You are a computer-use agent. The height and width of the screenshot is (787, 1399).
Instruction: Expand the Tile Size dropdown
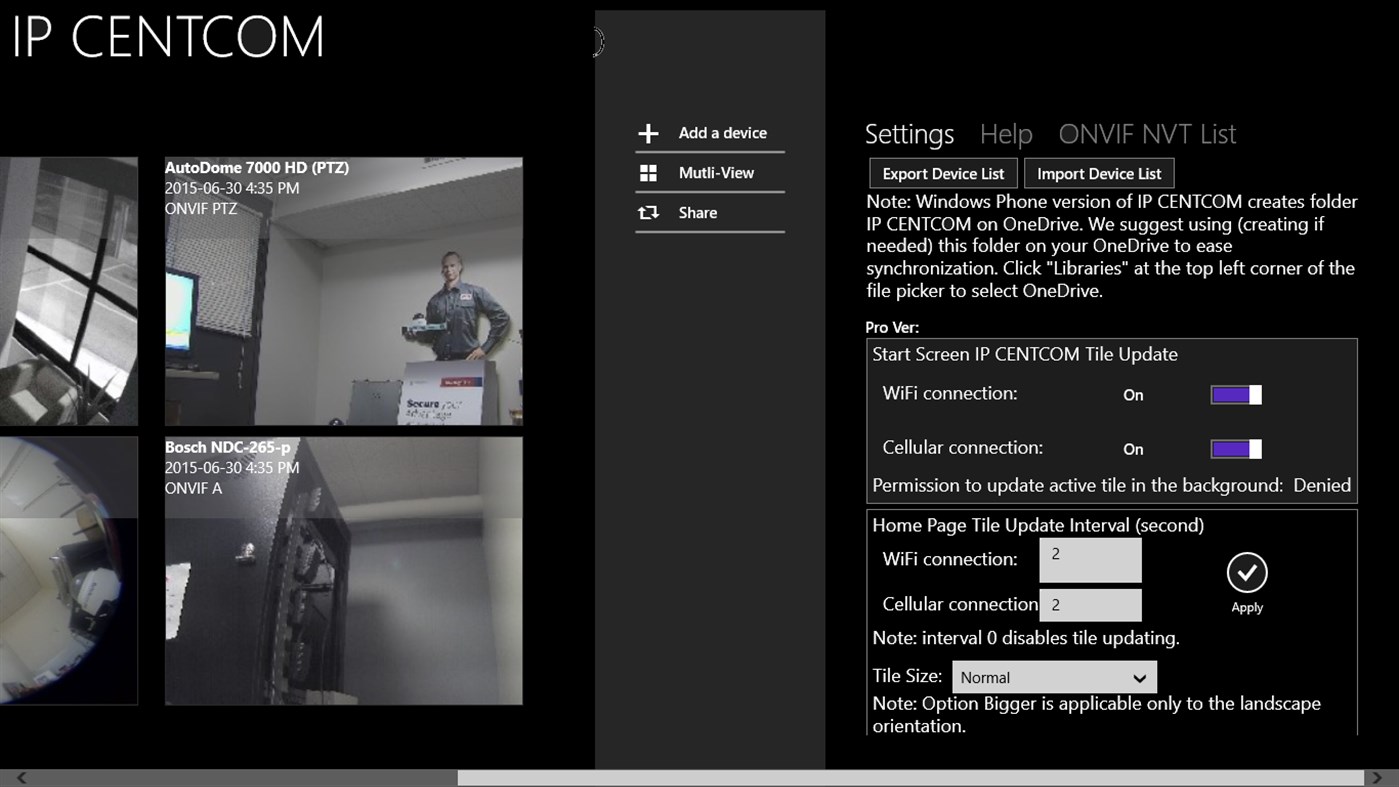(1054, 677)
